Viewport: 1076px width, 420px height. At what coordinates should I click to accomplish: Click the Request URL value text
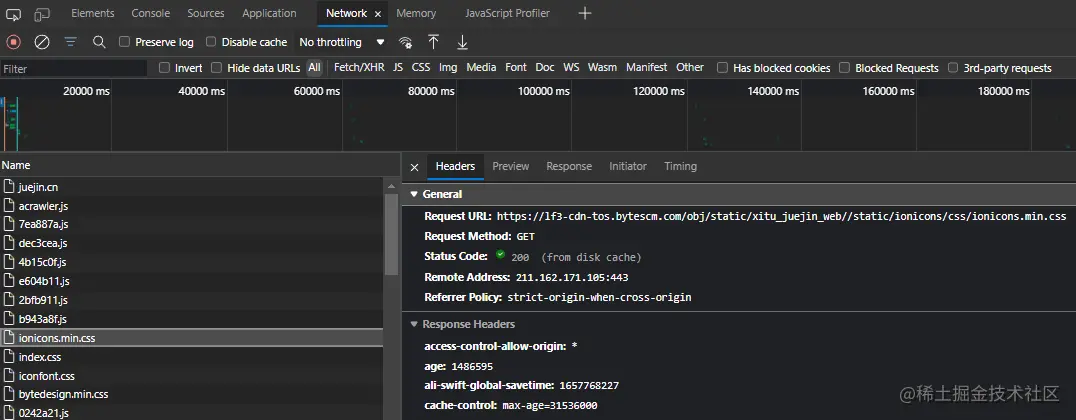pyautogui.click(x=782, y=216)
